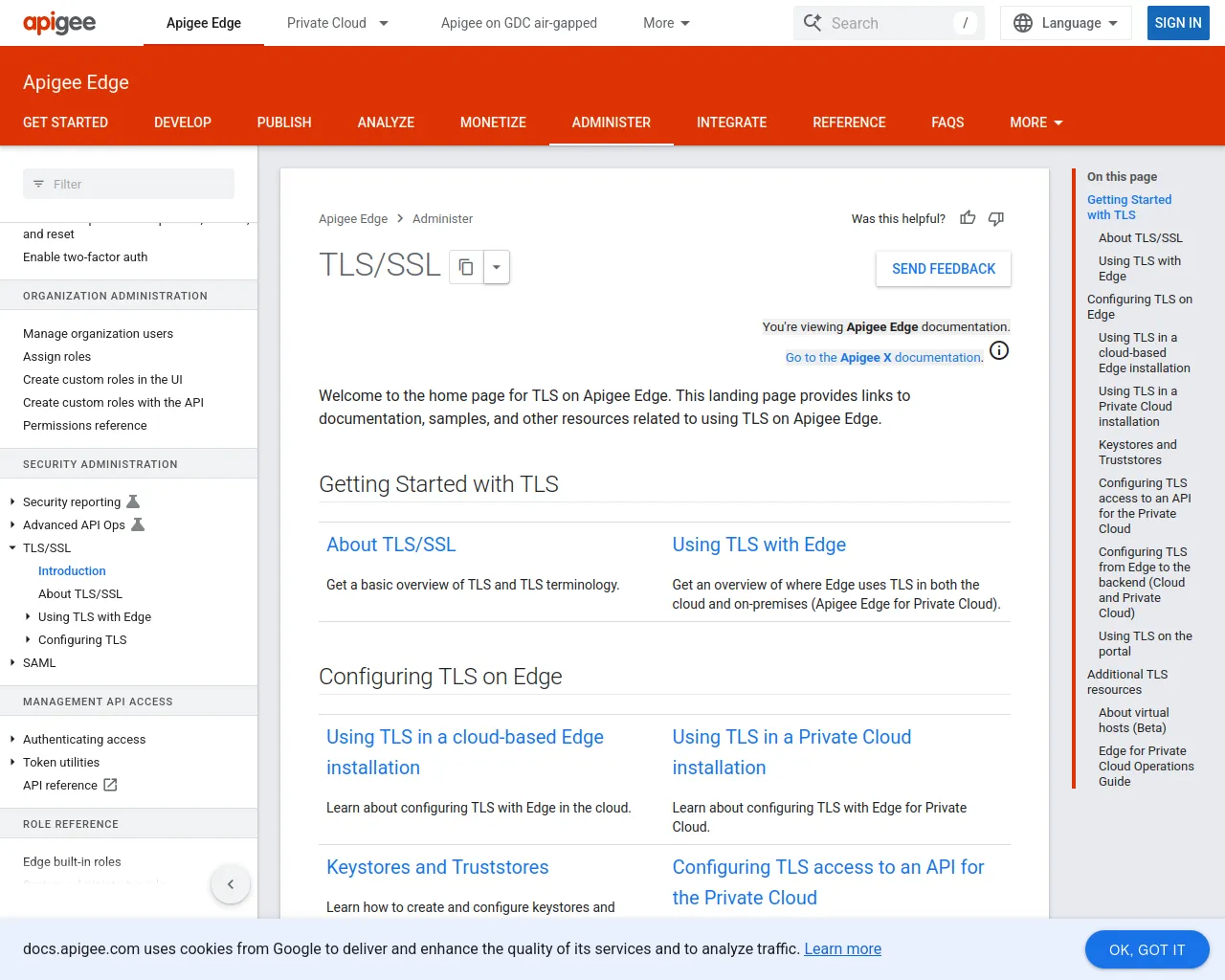Expand the SAML tree item
The height and width of the screenshot is (980, 1225).
[12, 662]
